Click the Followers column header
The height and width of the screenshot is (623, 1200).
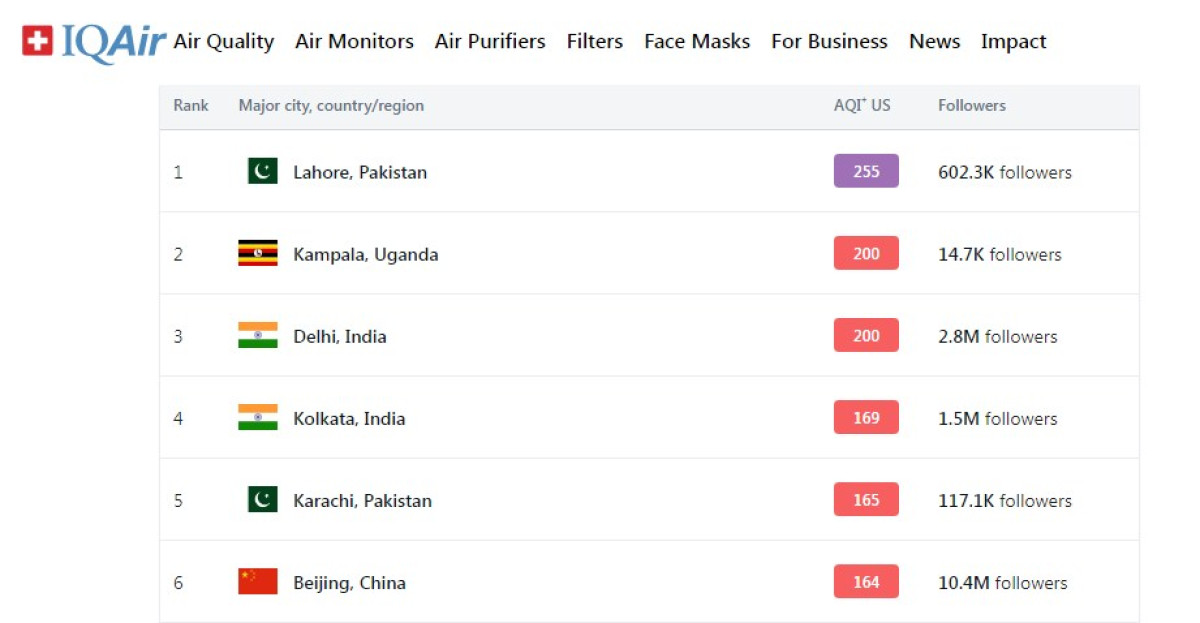[972, 106]
